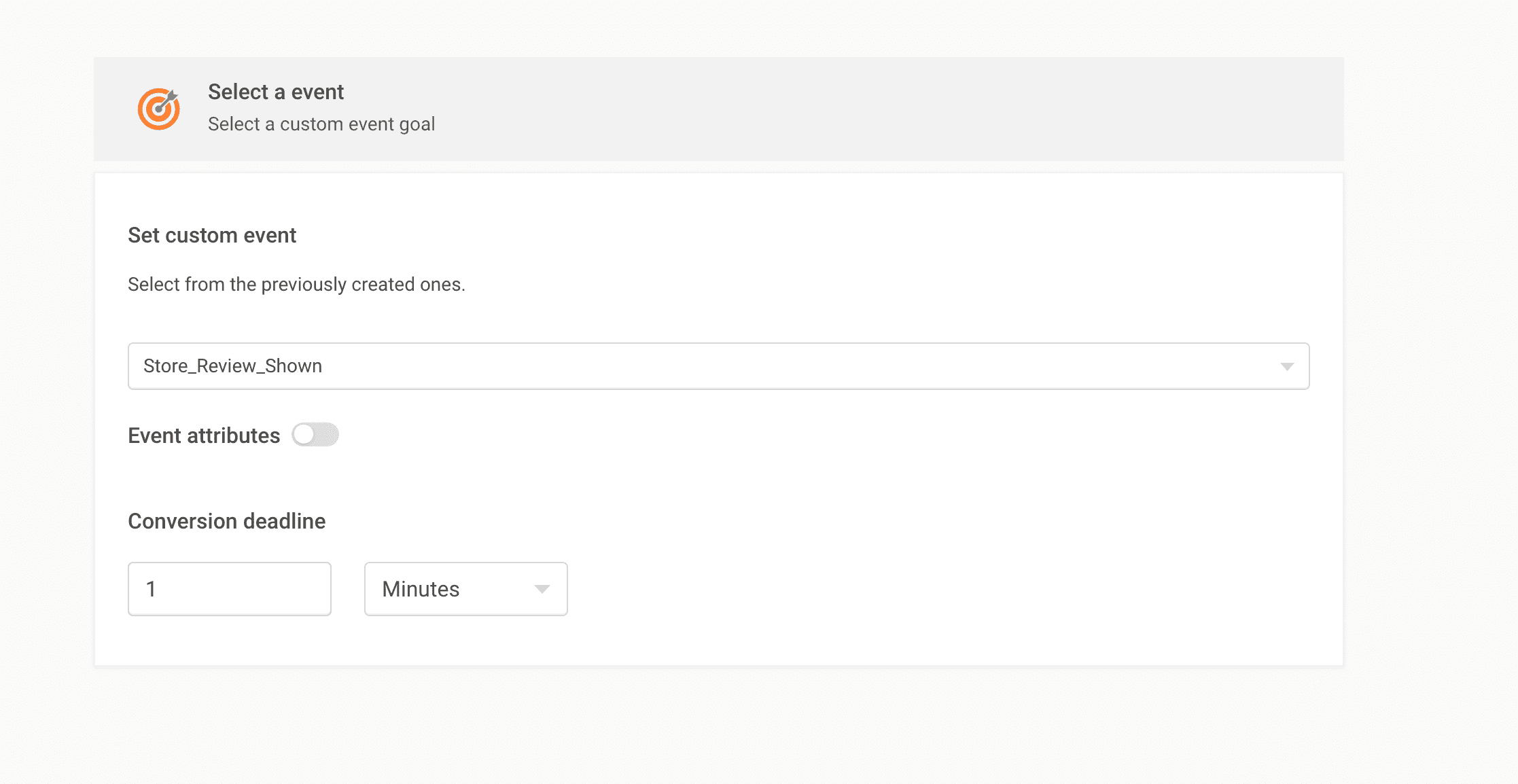Toggle the Event attributes switch
This screenshot has height=784, width=1518.
(x=315, y=435)
